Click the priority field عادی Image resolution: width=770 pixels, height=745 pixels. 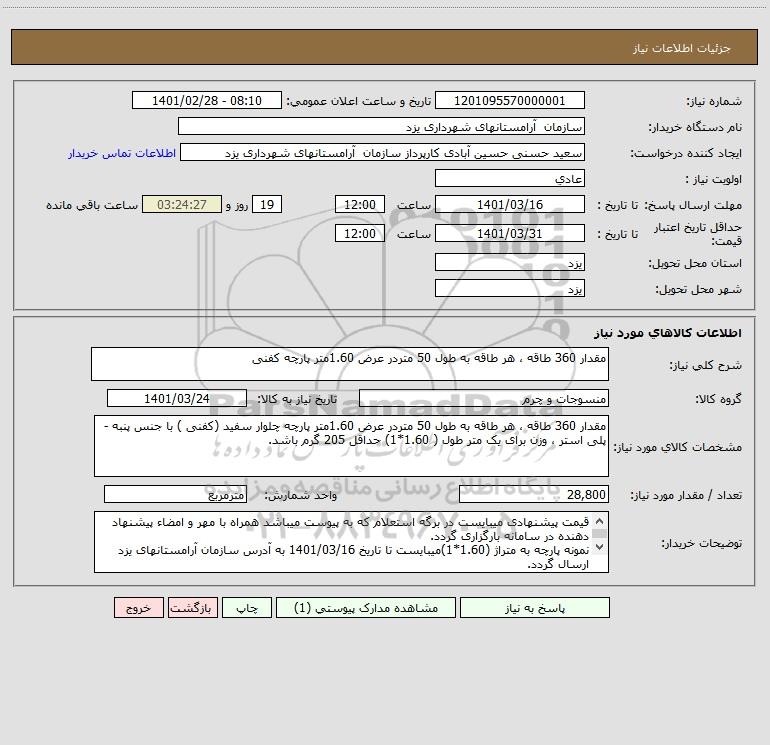point(510,178)
